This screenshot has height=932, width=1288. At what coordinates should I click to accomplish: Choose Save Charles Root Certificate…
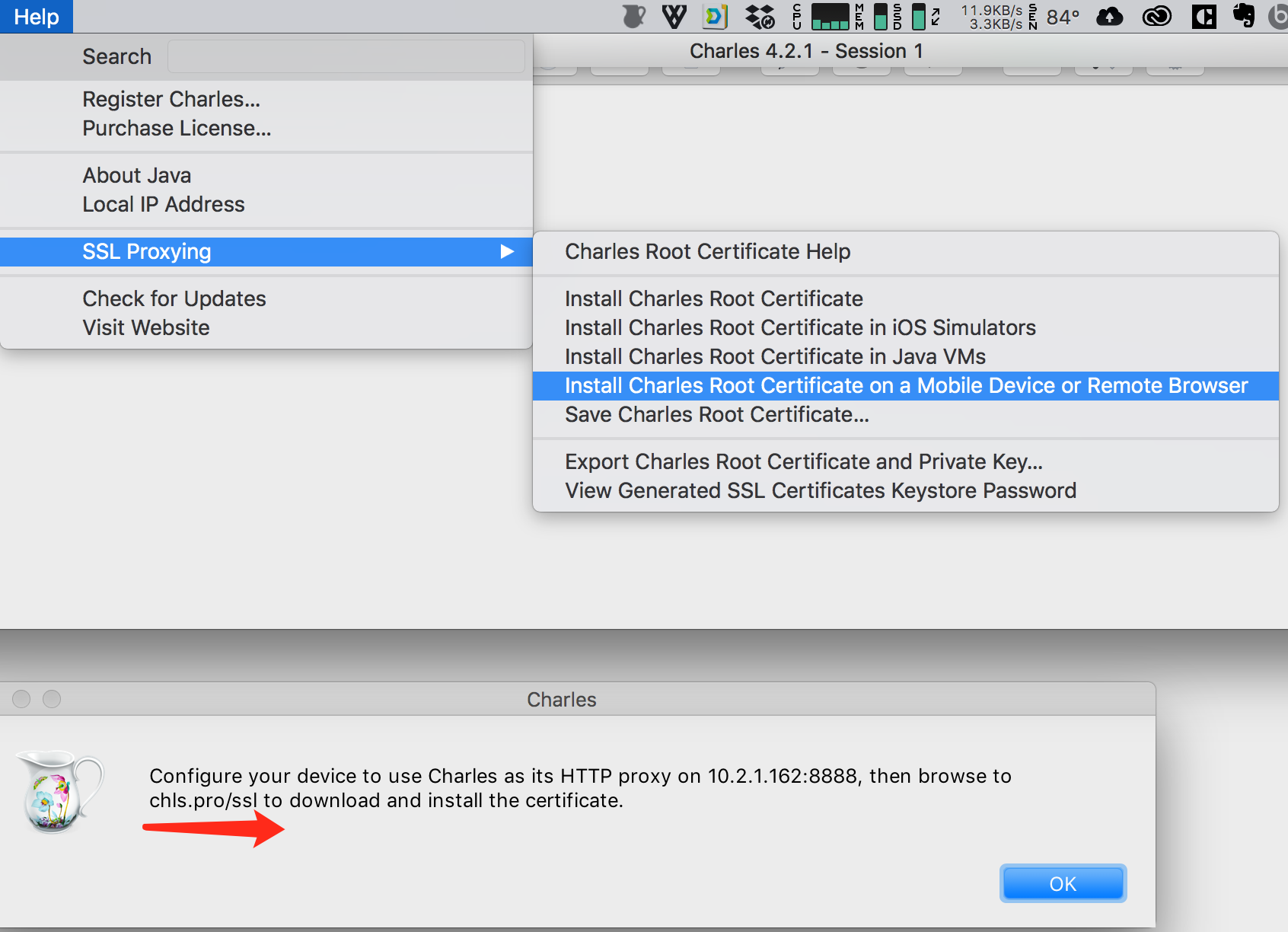[716, 415]
